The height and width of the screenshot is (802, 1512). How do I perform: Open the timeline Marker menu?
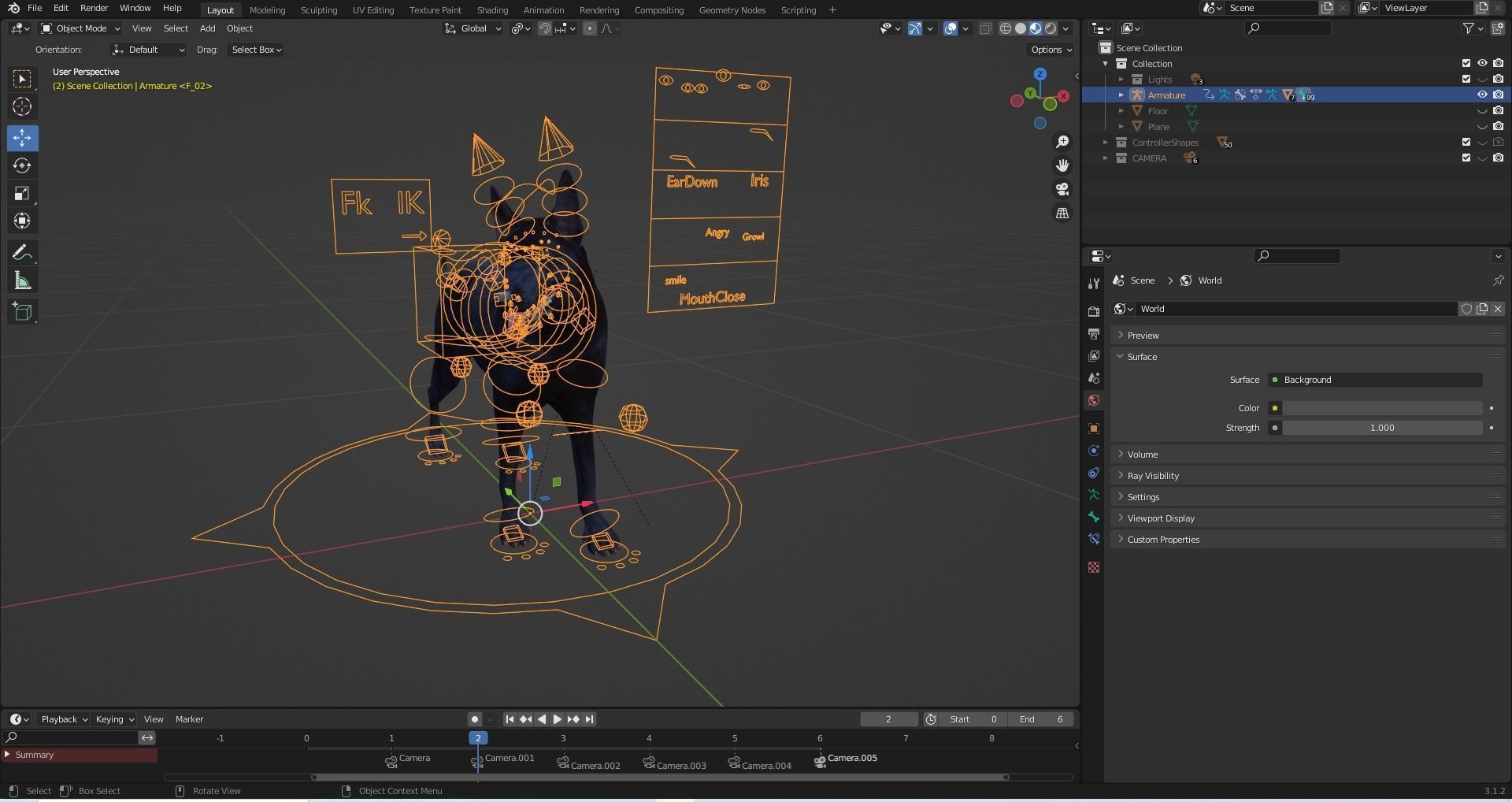pos(189,719)
